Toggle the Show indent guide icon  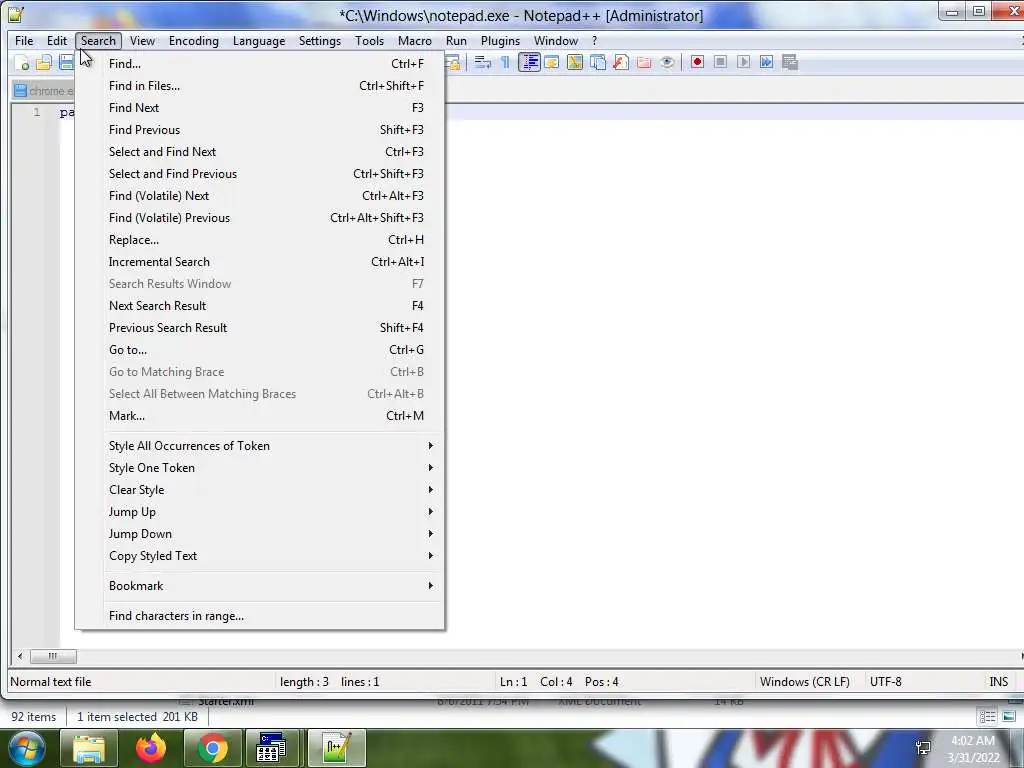(529, 63)
